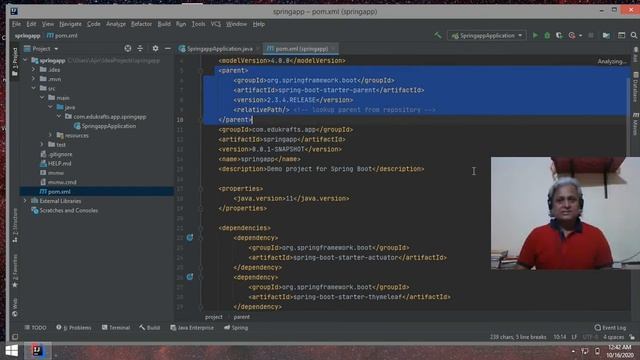Open the Maven tool window sidebar
The width and height of the screenshot is (640, 360).
pos(636,124)
